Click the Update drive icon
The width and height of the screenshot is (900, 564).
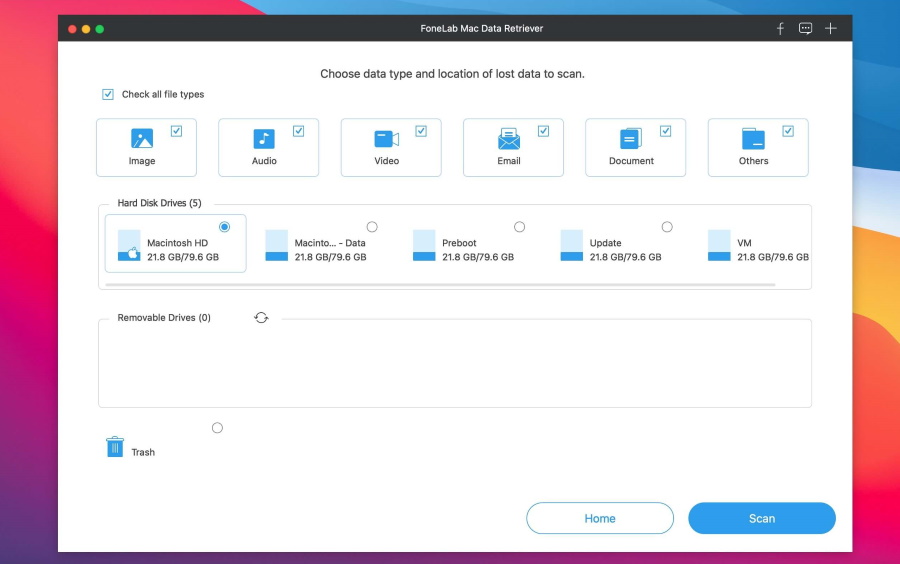[572, 245]
